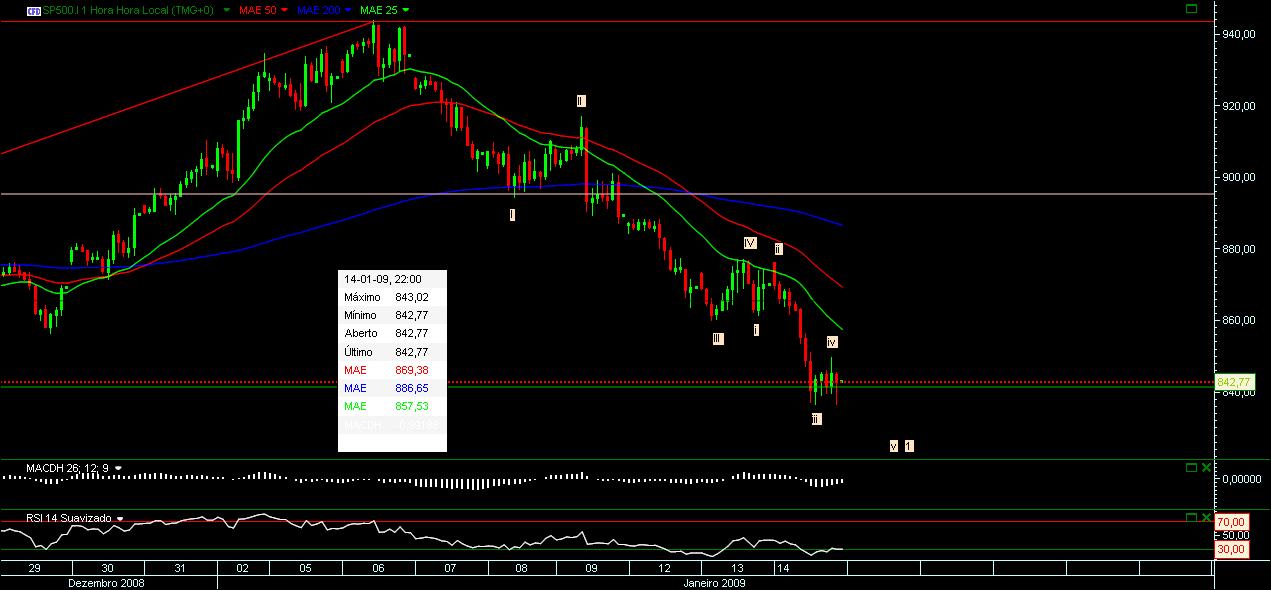Click the RSI 30,00 level tag
This screenshot has width=1271, height=590.
pos(1231,549)
